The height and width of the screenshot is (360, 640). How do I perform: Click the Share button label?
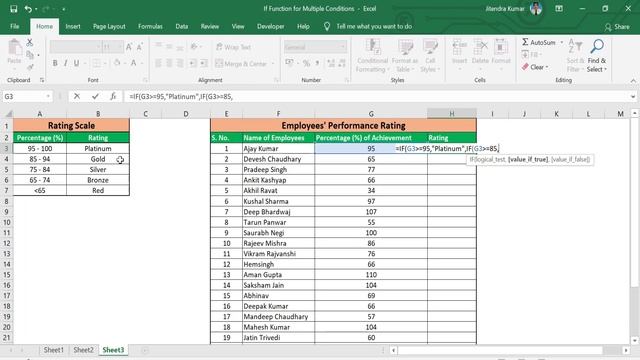[622, 27]
